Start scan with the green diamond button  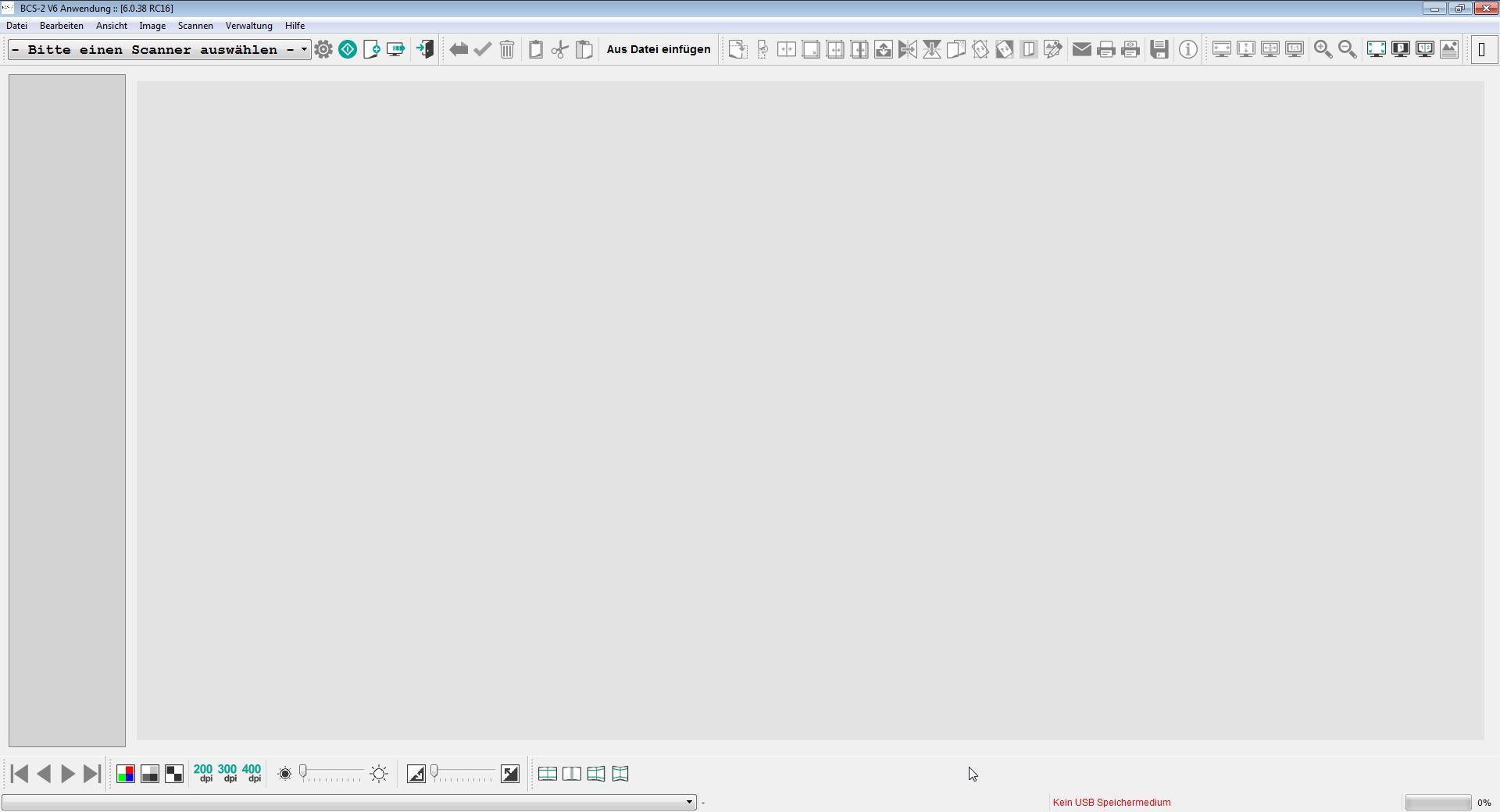348,49
